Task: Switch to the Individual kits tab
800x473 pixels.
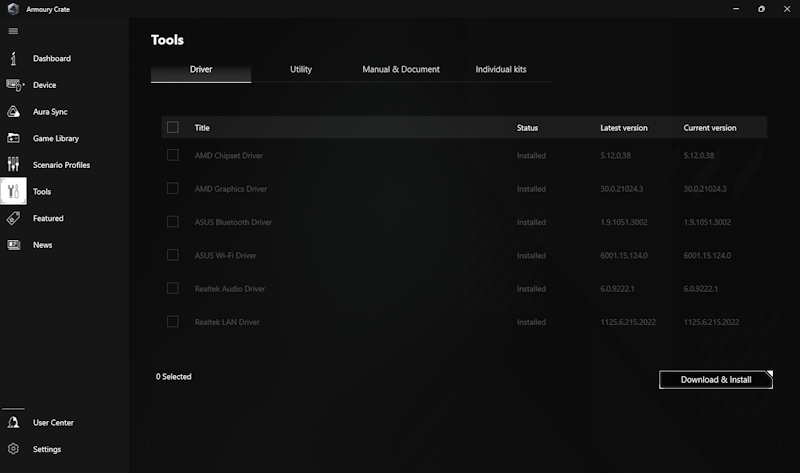Action: pyautogui.click(x=501, y=69)
